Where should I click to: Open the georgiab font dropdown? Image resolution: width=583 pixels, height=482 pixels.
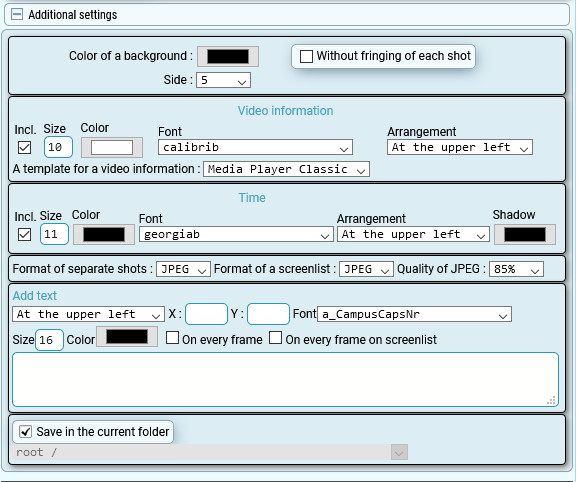point(236,235)
